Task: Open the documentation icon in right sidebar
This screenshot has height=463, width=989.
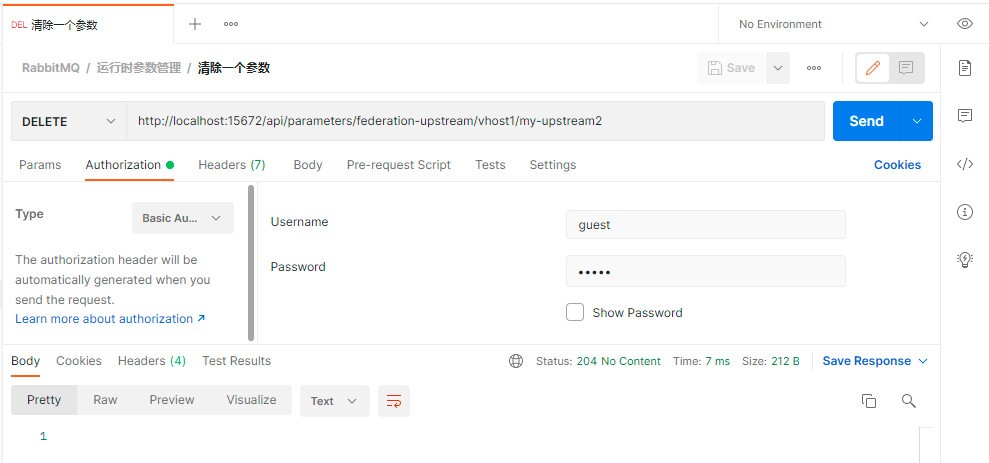Action: pos(964,67)
